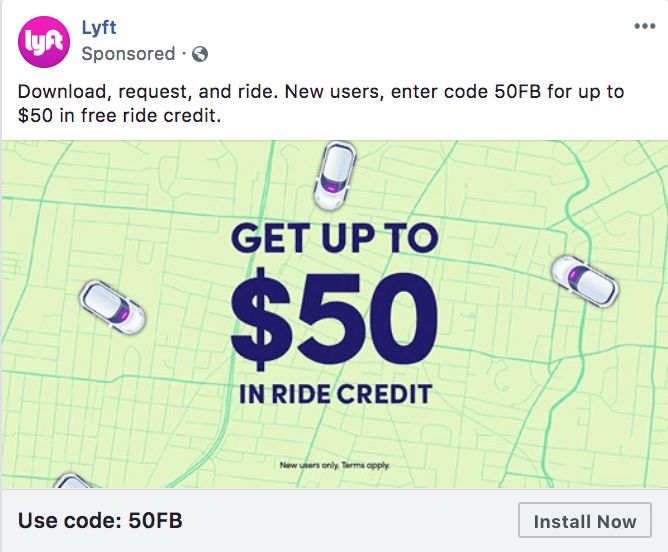Screen dimensions: 668x552
Task: Click the globe public audience icon
Action: [200, 53]
